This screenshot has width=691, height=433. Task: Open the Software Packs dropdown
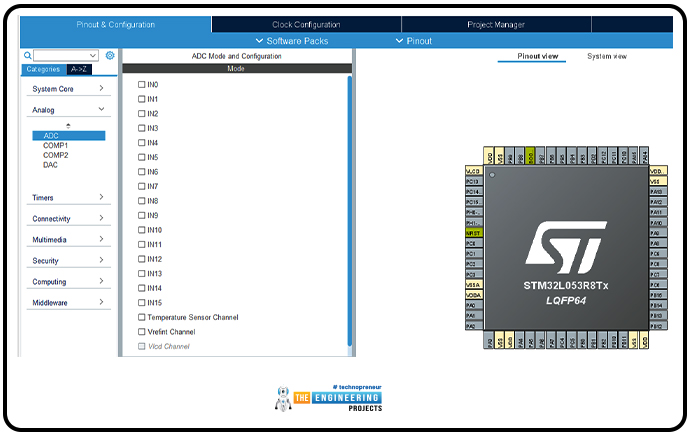(292, 41)
